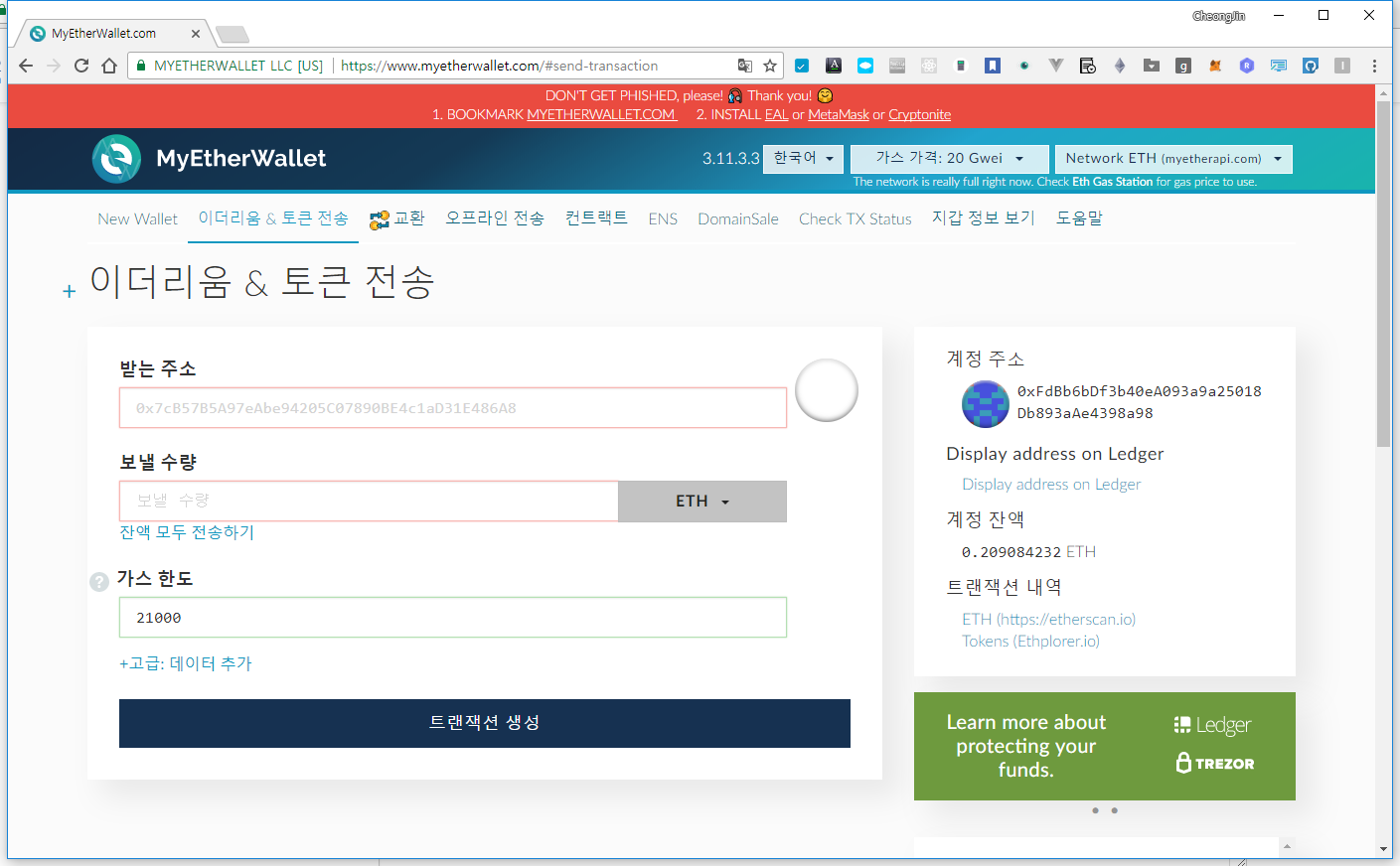Open the MetaMask fox extension icon

click(x=1215, y=66)
